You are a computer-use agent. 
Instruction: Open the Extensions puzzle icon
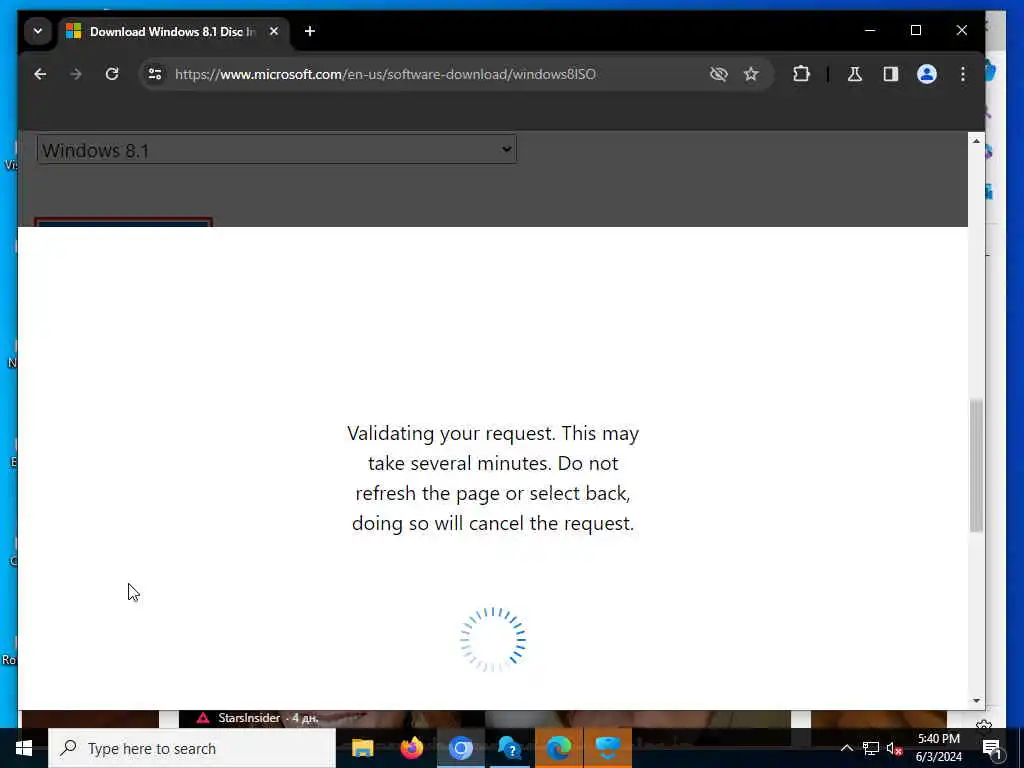pos(801,74)
